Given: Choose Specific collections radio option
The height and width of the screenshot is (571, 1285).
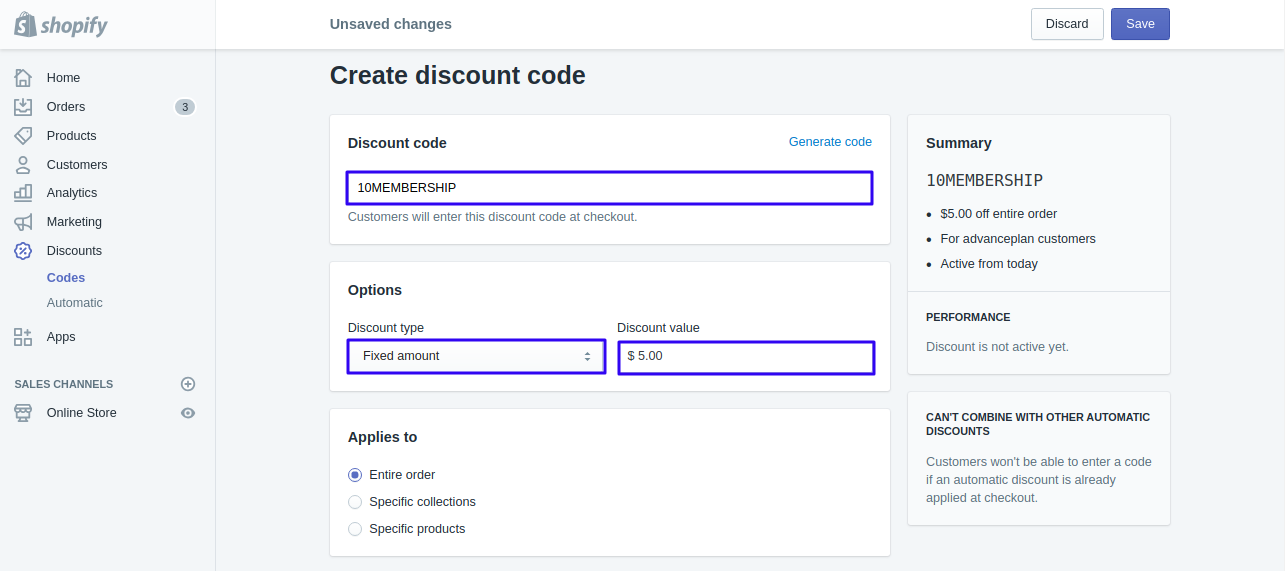Looking at the screenshot, I should (354, 502).
